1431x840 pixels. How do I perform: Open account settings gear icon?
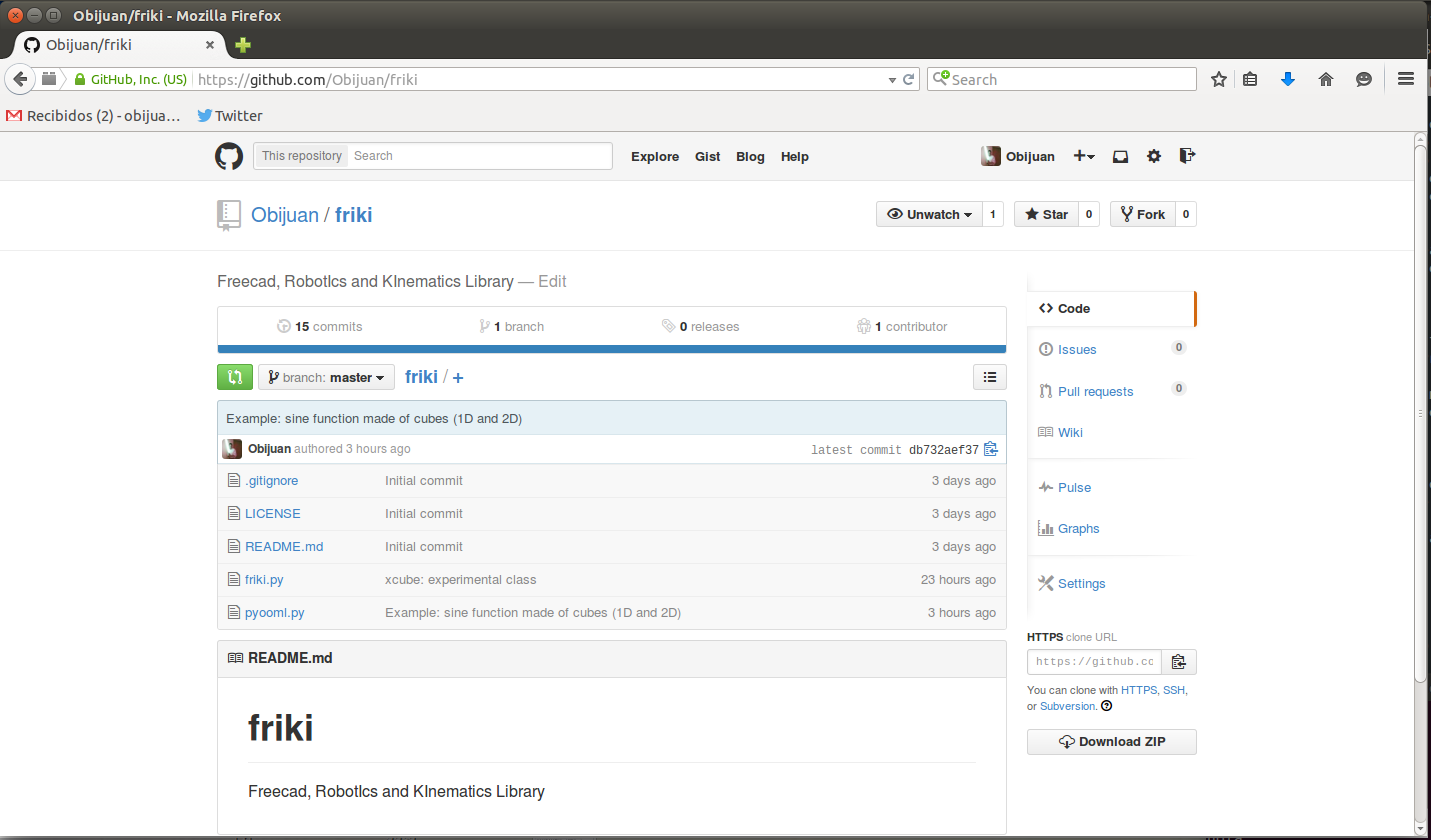[x=1154, y=156]
